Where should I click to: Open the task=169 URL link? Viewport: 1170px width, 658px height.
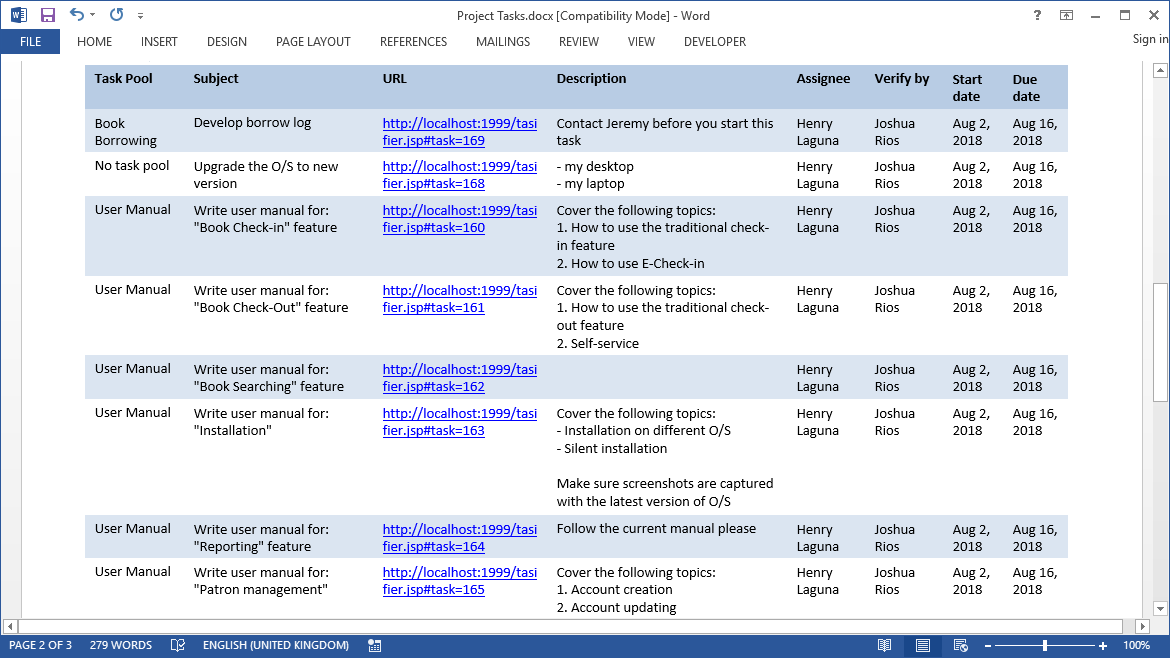point(459,132)
